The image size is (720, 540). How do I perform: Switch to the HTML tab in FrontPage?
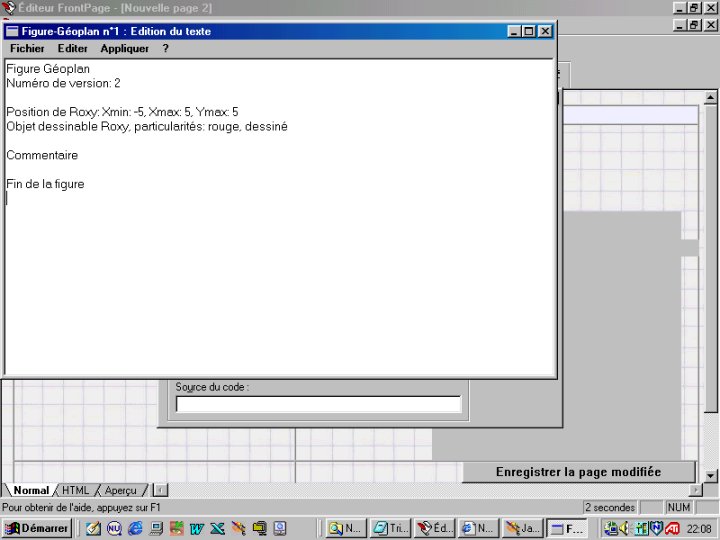pos(75,490)
